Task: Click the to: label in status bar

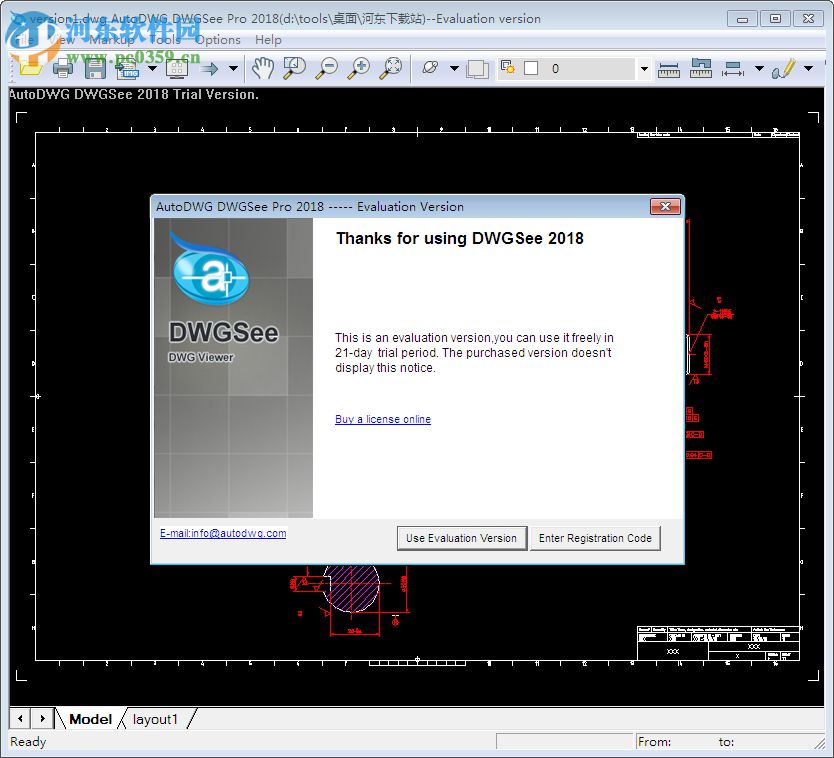Action: point(726,742)
